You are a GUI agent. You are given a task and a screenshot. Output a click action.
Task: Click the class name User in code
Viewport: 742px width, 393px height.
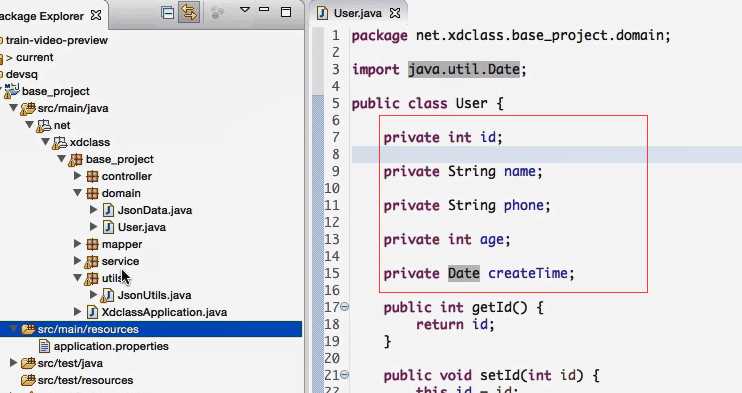(x=471, y=103)
